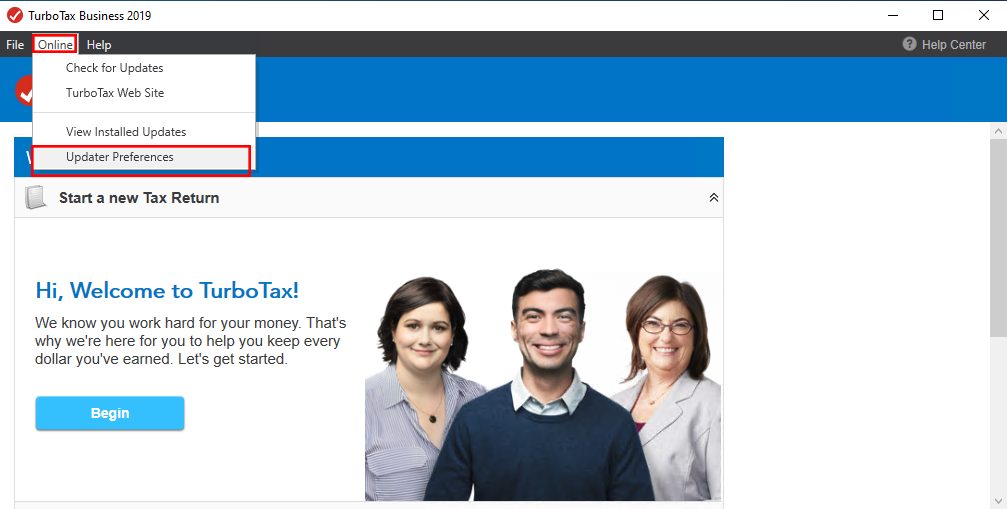Click the tax return document icon

click(36, 198)
